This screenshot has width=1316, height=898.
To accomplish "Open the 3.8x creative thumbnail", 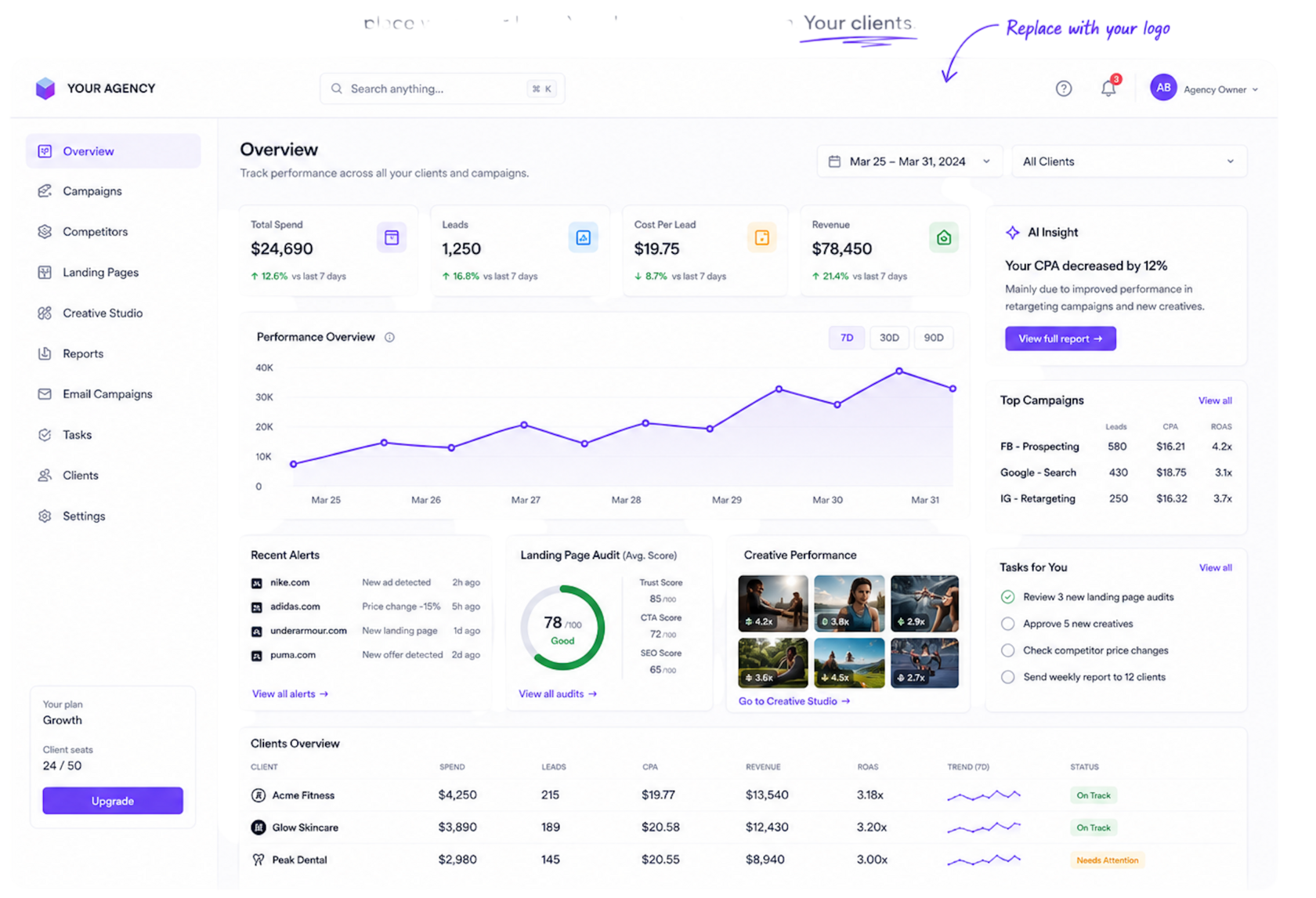I will pyautogui.click(x=849, y=603).
